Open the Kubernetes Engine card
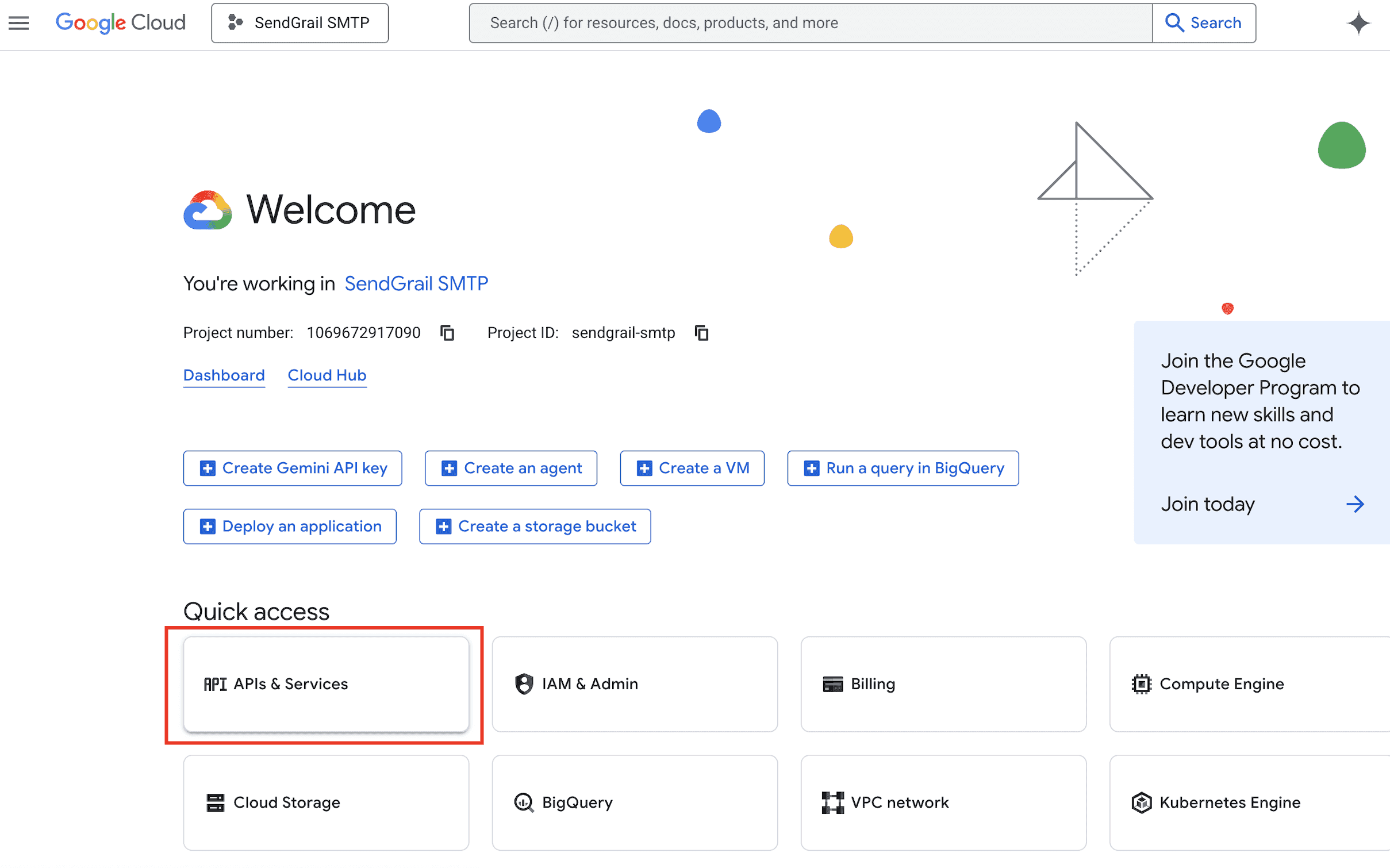 [x=1250, y=802]
